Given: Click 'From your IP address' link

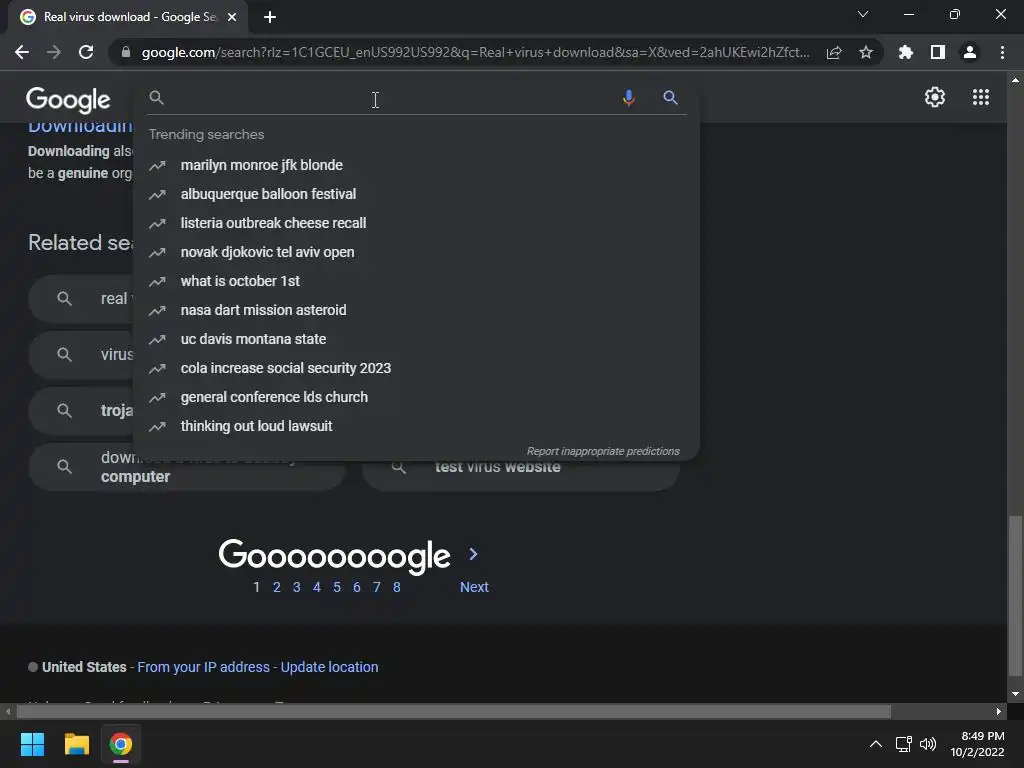Looking at the screenshot, I should tap(203, 667).
